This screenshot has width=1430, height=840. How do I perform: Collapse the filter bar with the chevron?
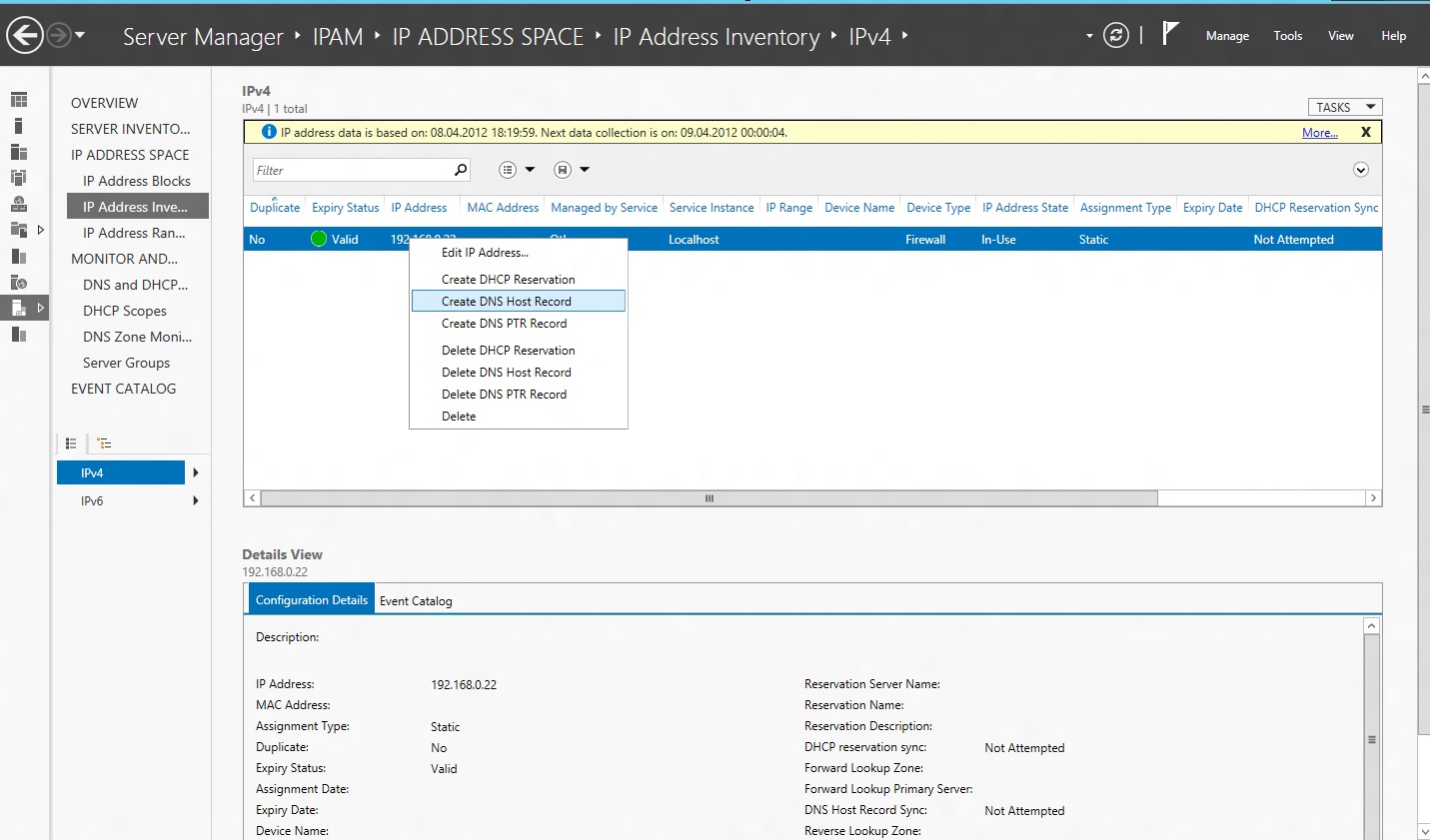tap(1361, 170)
